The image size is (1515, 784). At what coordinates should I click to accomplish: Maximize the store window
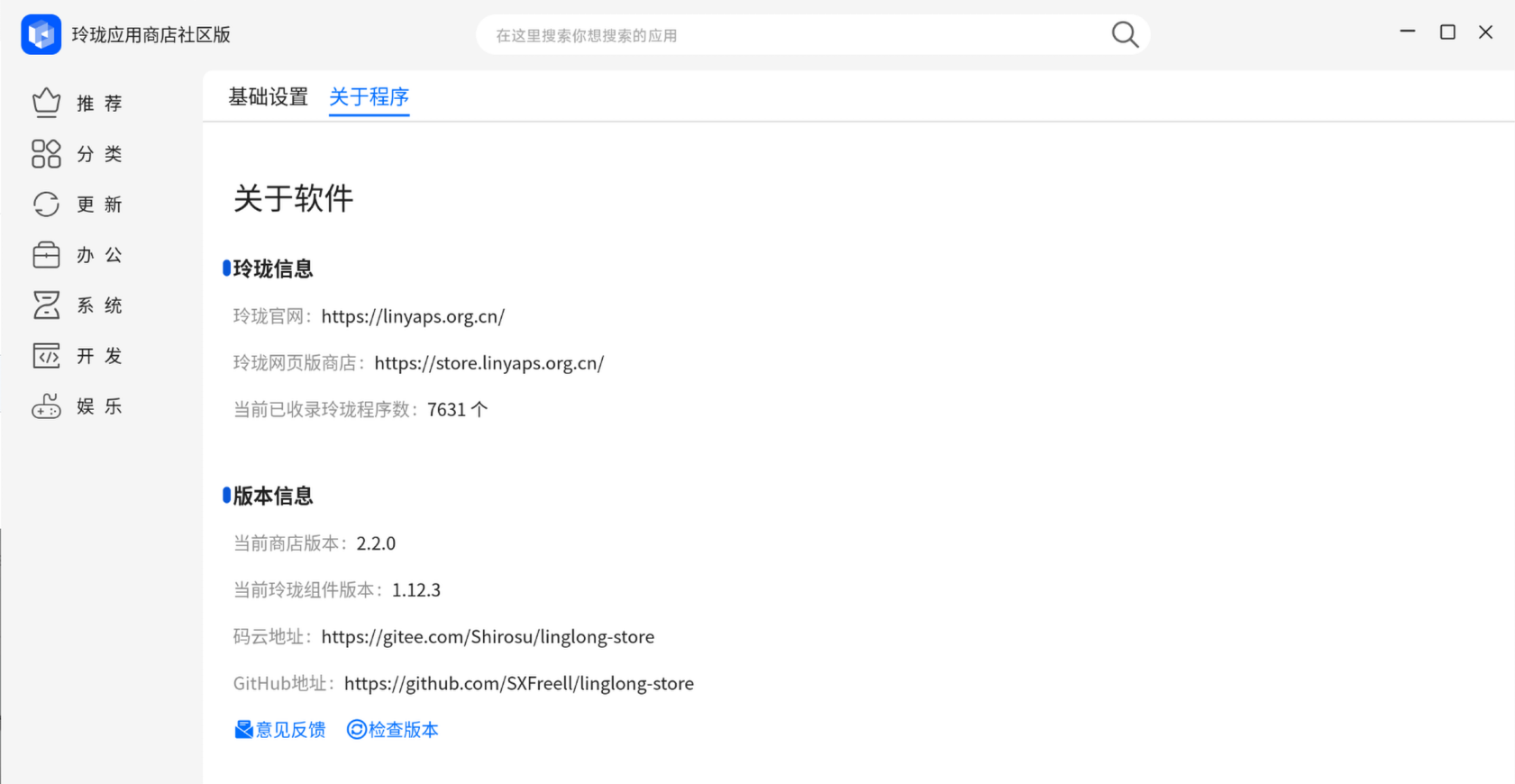pyautogui.click(x=1447, y=32)
